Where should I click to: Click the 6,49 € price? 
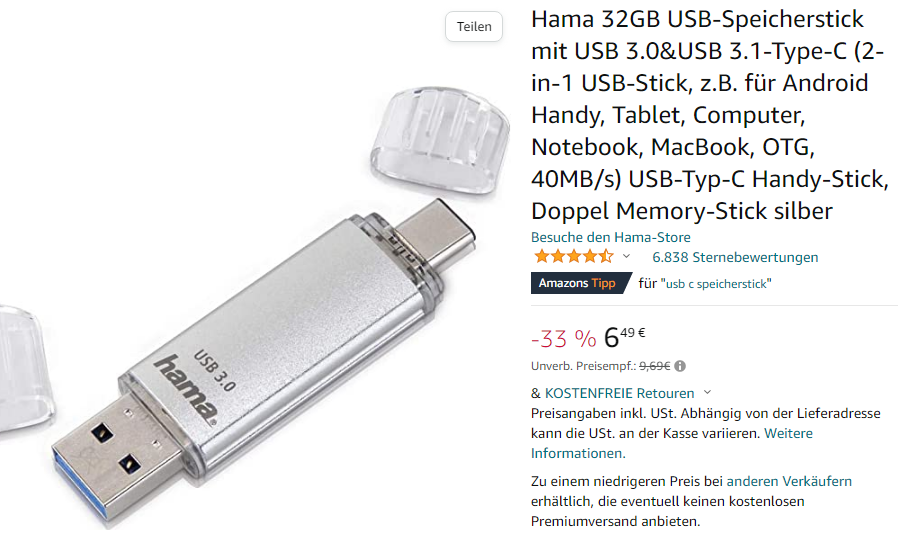624,336
